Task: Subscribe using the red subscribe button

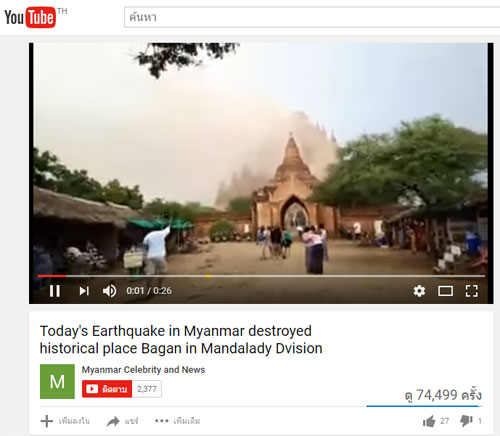Action: [107, 389]
